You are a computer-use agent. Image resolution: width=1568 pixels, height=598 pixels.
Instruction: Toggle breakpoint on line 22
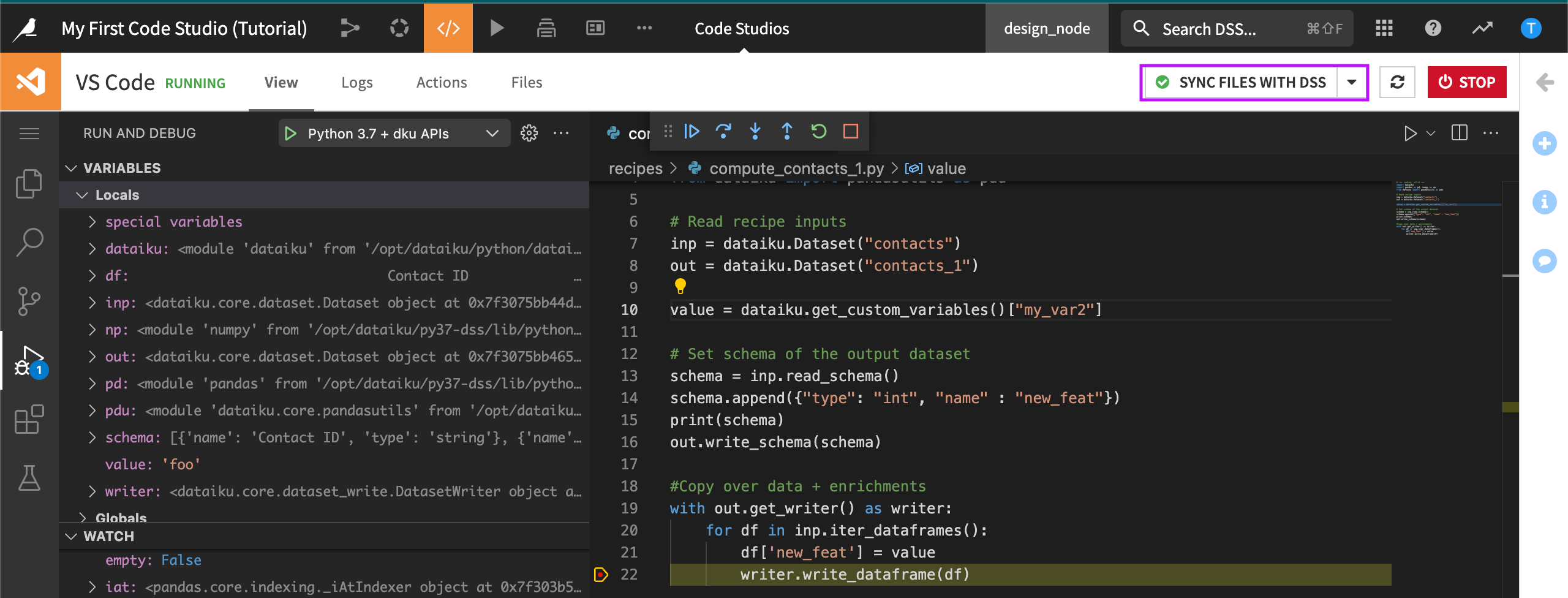601,575
